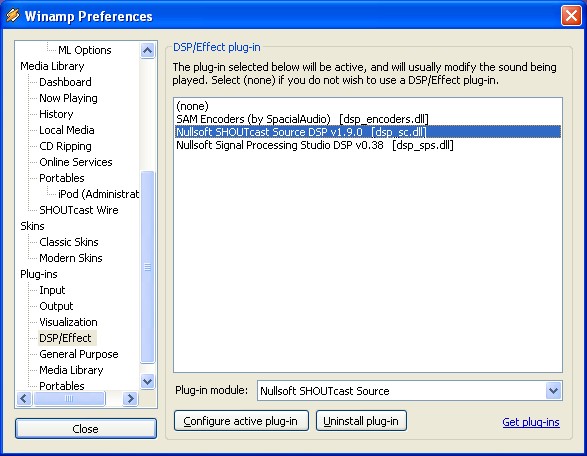Click Configure active plug-in button
587x456 pixels.
pyautogui.click(x=241, y=421)
